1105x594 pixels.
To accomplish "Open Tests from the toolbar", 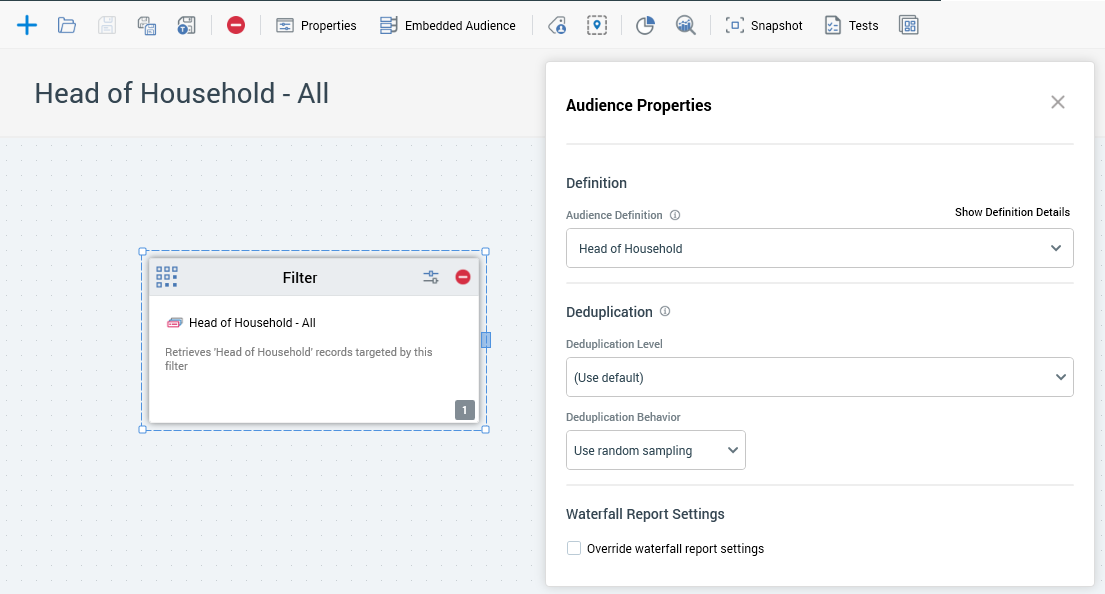I will pos(851,25).
